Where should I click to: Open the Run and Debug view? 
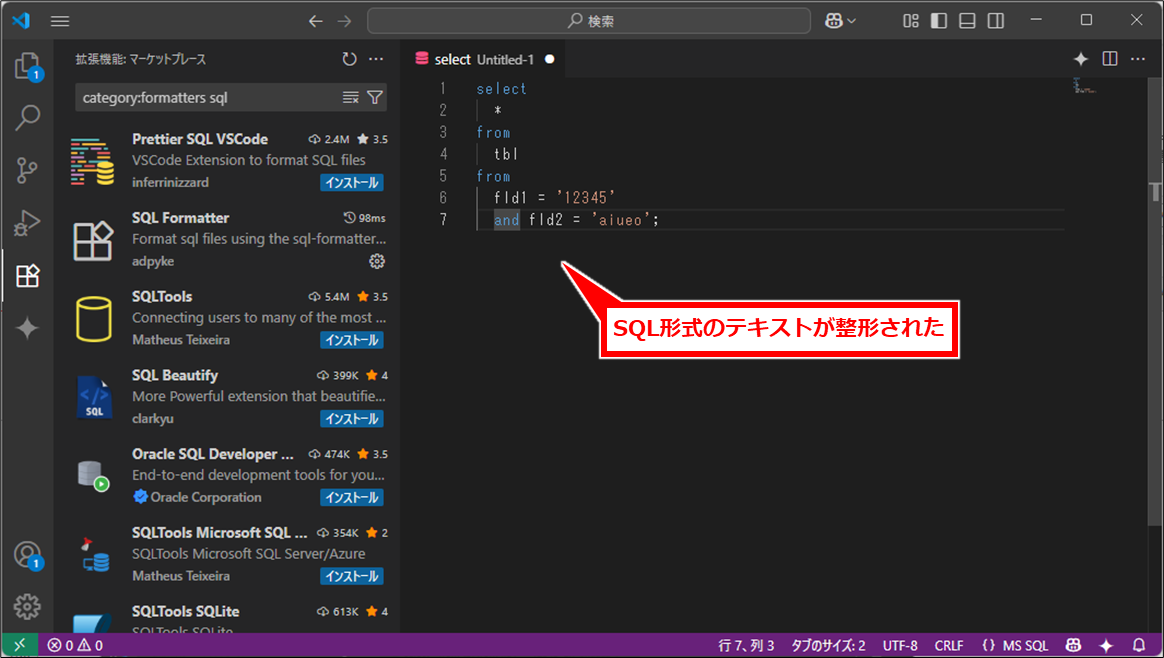[x=27, y=223]
